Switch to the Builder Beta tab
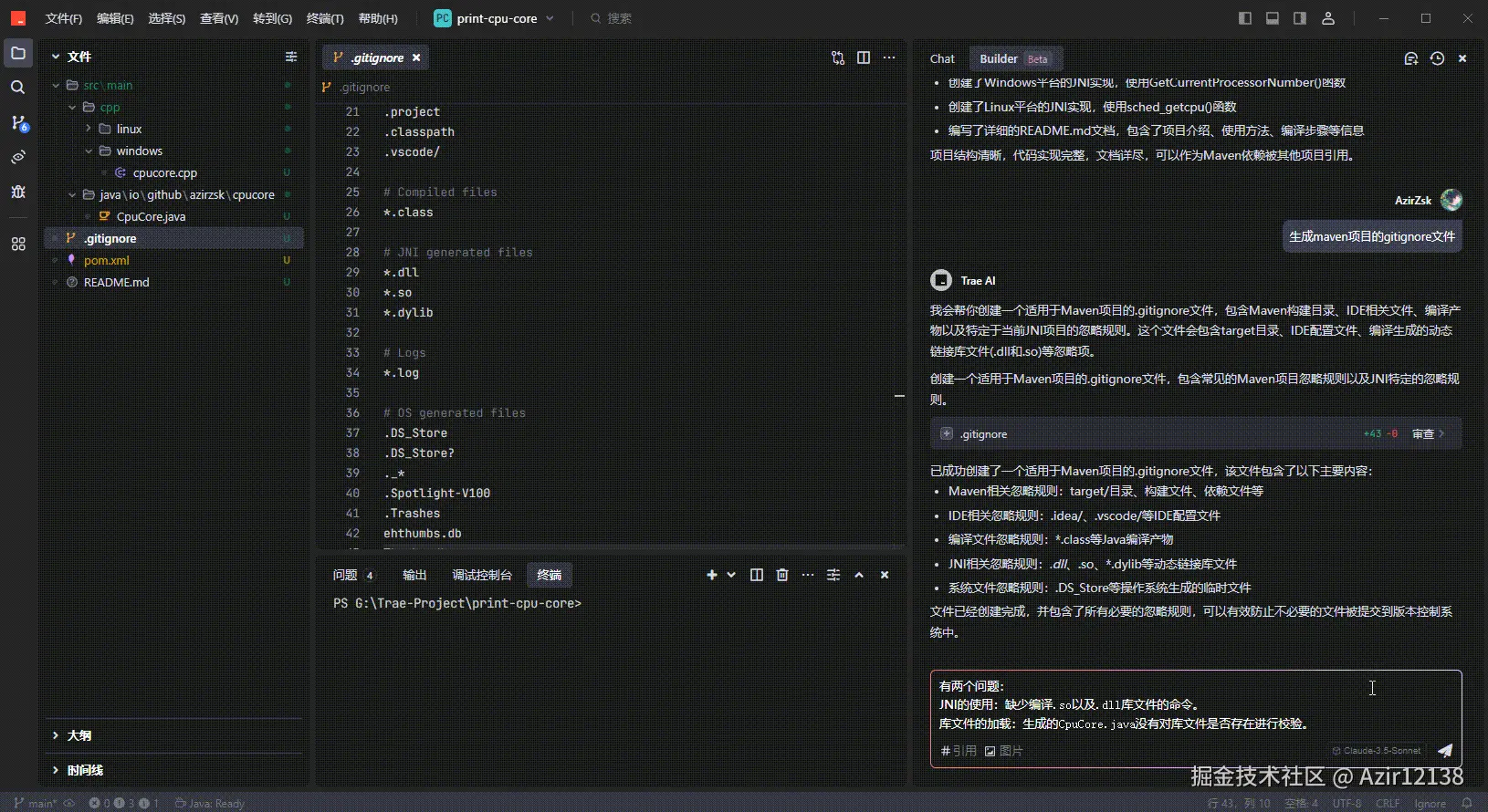Screen dimensions: 1488x812 click(x=1015, y=58)
